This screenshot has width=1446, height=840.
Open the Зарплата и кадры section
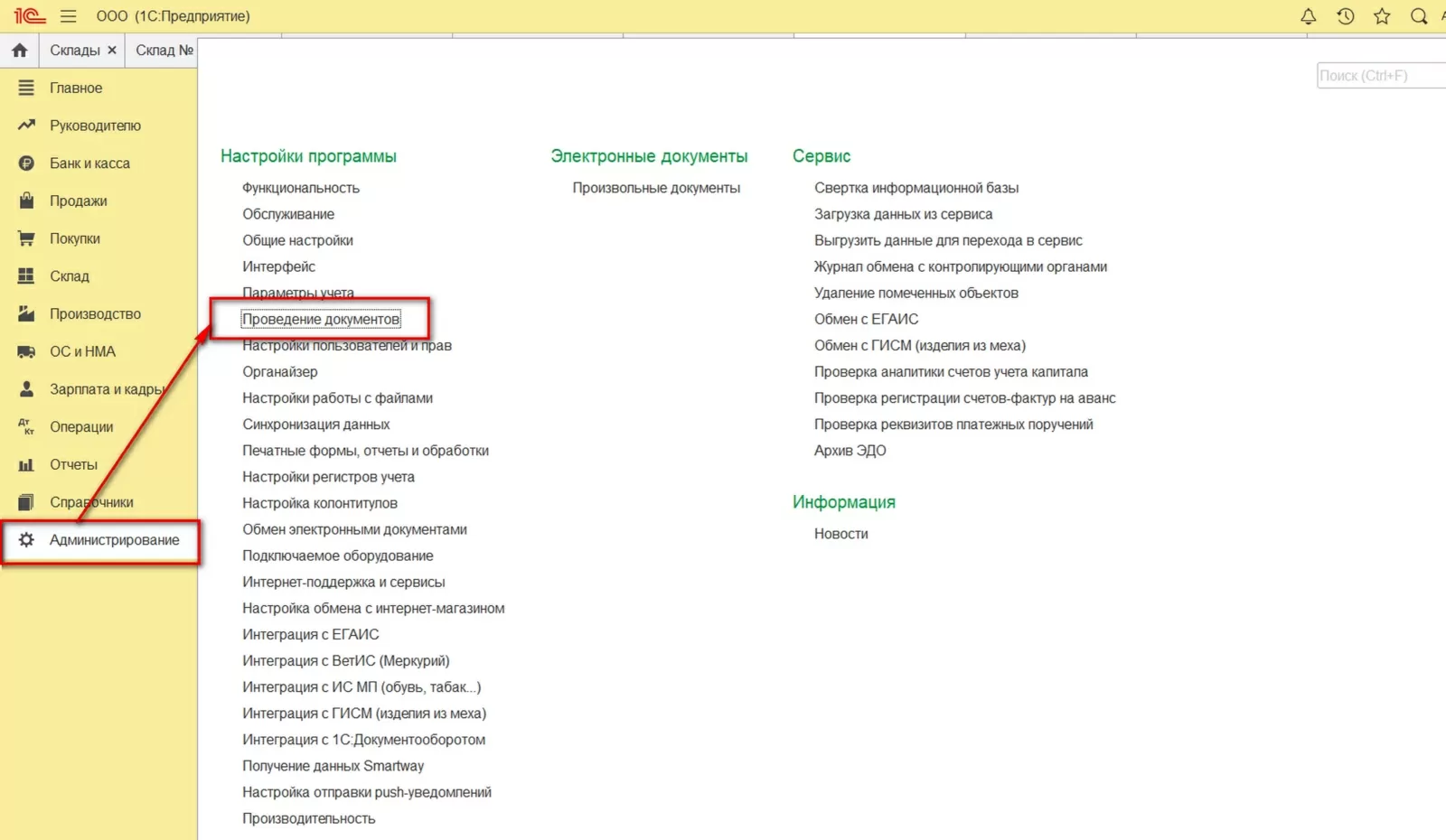[107, 389]
